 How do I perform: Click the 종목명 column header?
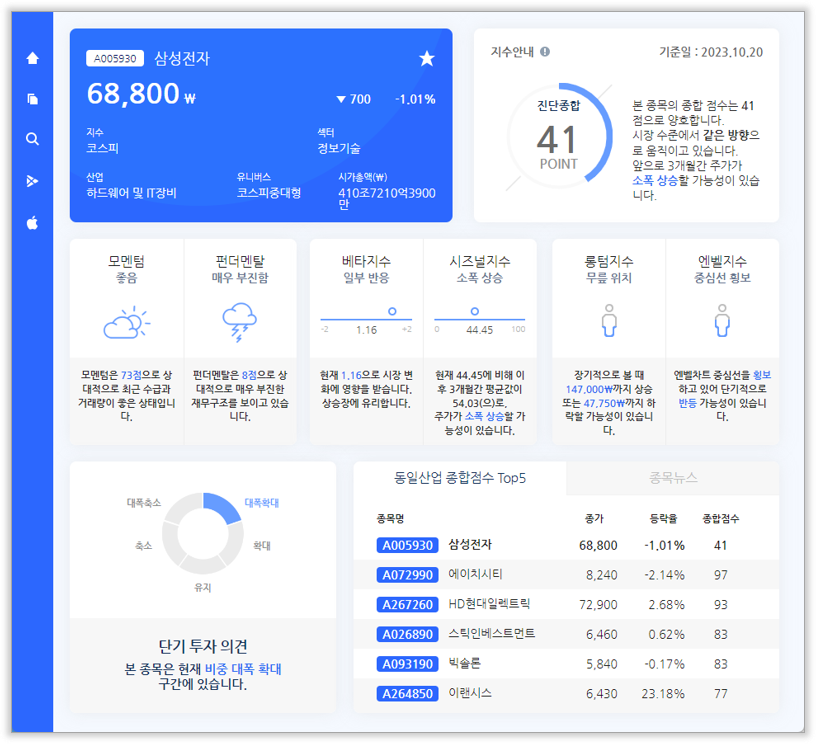pyautogui.click(x=390, y=519)
